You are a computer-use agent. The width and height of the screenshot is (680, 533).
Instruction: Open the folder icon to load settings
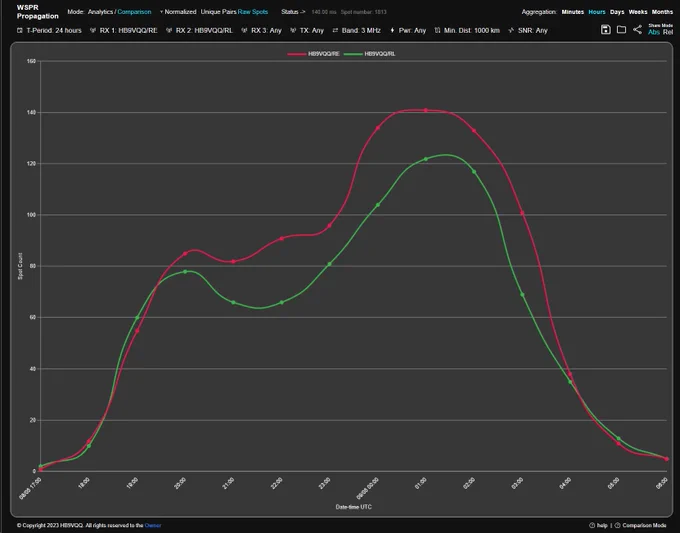tap(621, 29)
